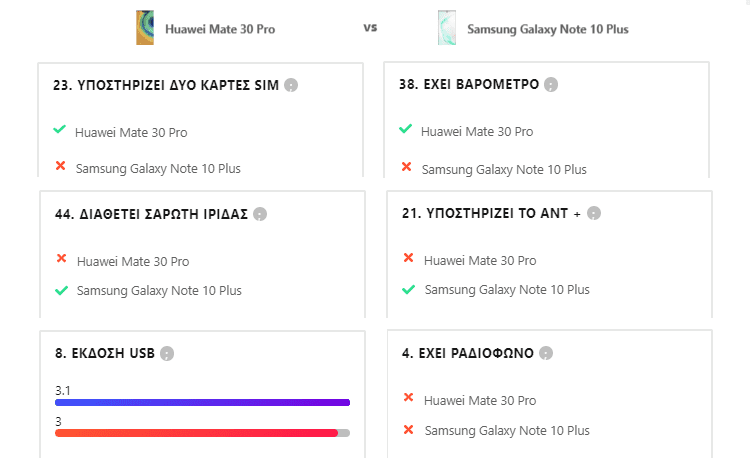Click the info icon beside ΥΠΟΣΤΗΡΙΖΕΙ ΔΥΟ ΚΑΡΤΕΣ SIM
Image resolution: width=750 pixels, height=458 pixels.
pyautogui.click(x=291, y=85)
